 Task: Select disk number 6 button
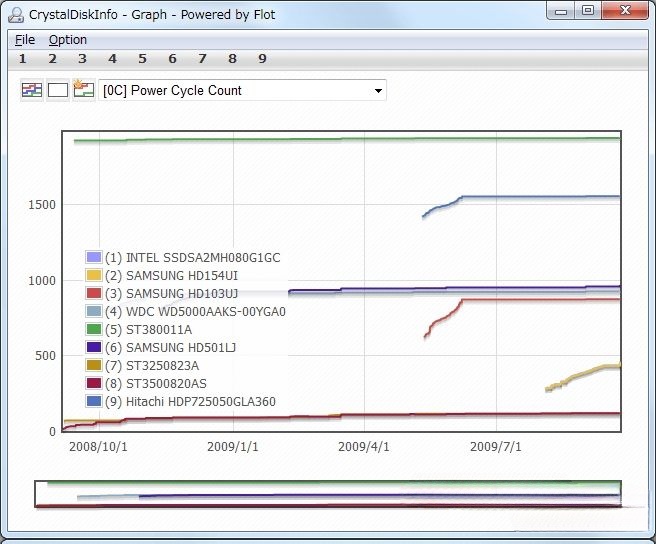(172, 59)
